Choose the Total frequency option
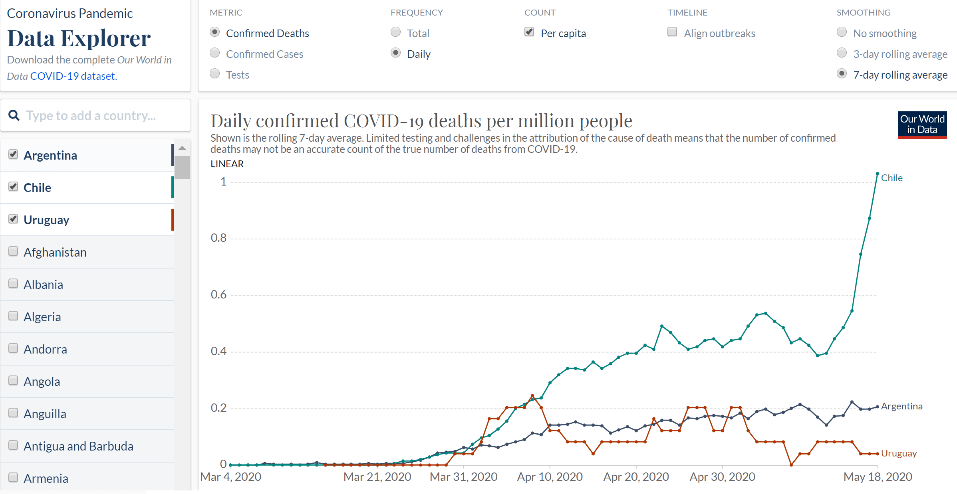 coord(397,33)
